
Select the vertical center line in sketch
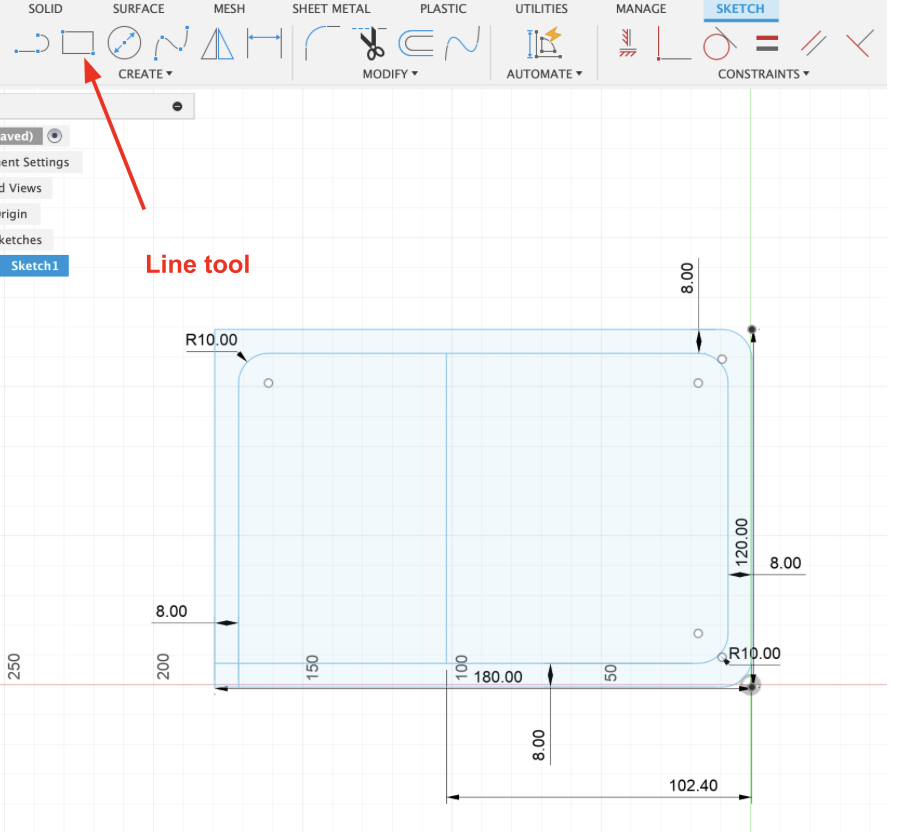(447, 508)
